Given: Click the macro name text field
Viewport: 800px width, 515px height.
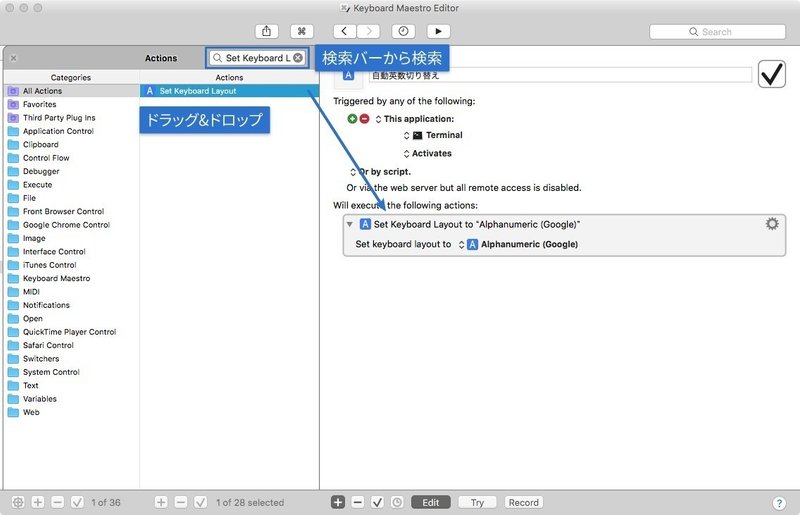Looking at the screenshot, I should tap(560, 76).
